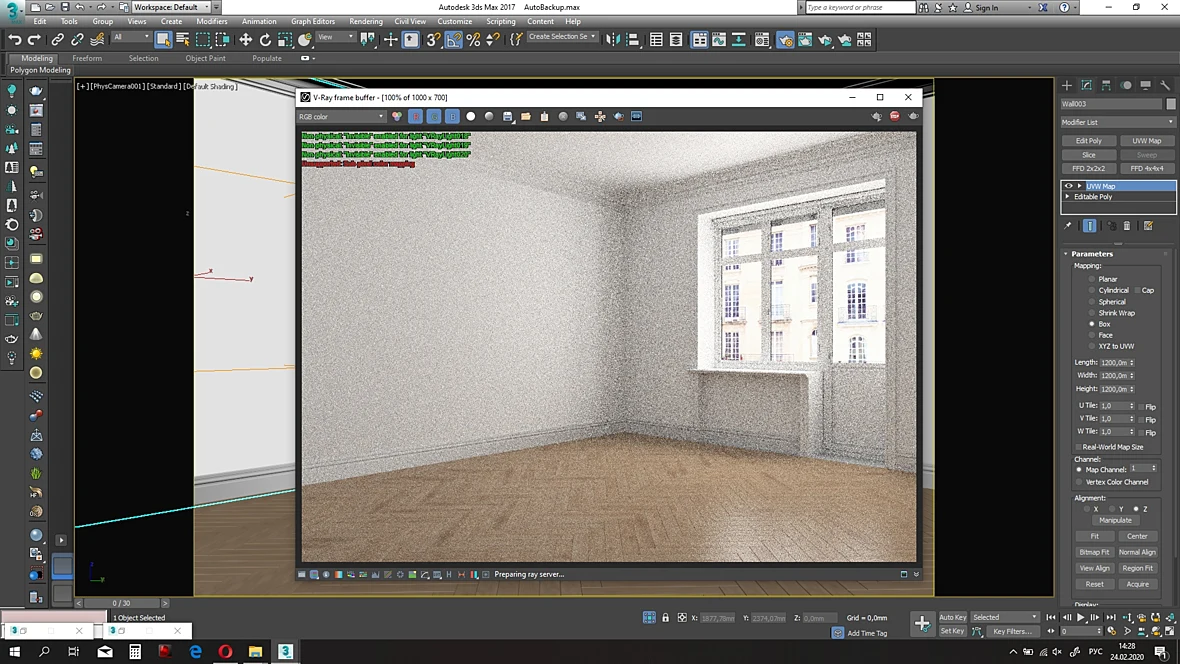Click the Undo arrow icon
The height and width of the screenshot is (664, 1180).
click(x=14, y=40)
